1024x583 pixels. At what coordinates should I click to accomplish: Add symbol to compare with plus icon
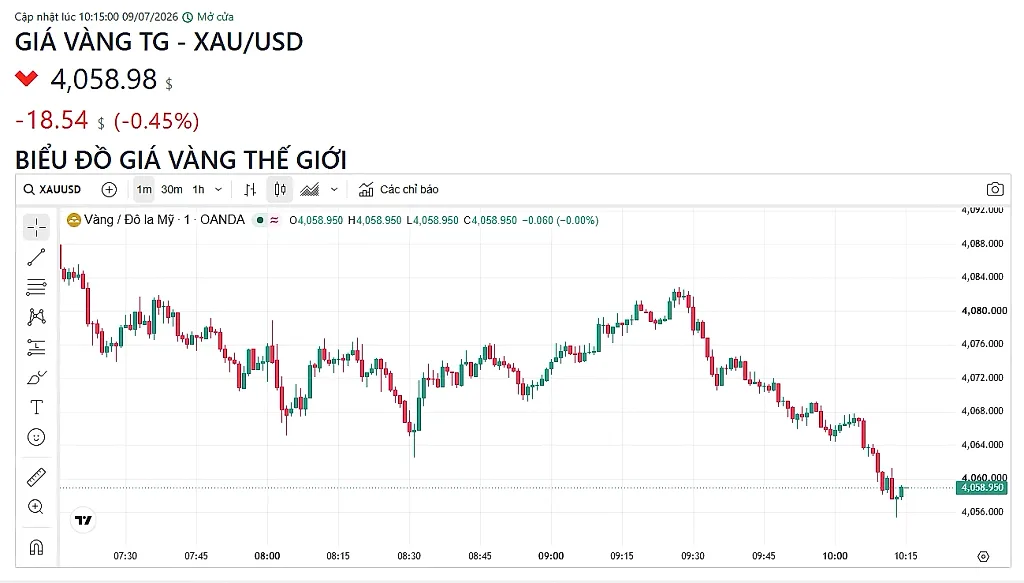[x=109, y=189]
